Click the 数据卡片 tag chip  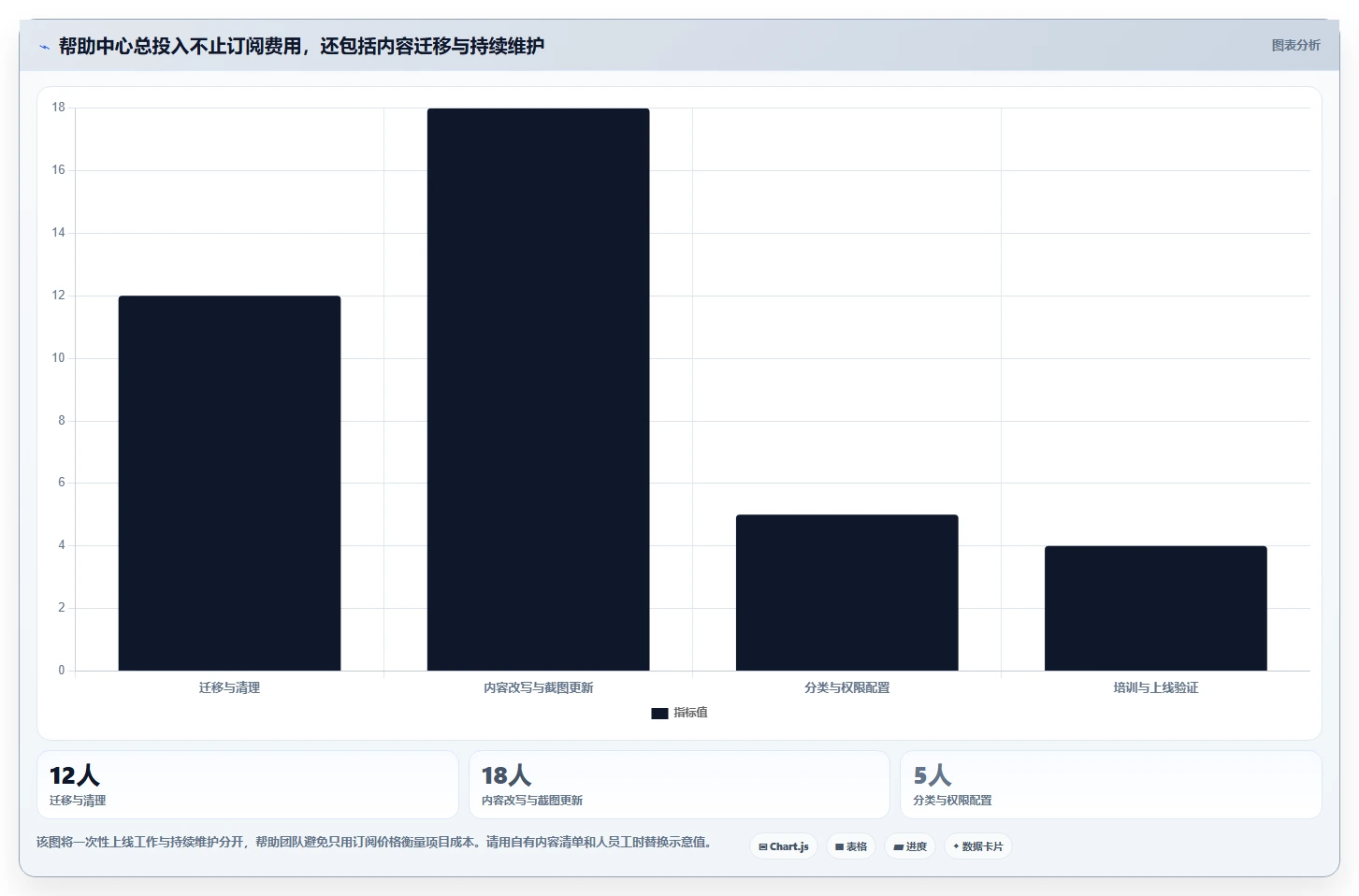click(x=978, y=846)
